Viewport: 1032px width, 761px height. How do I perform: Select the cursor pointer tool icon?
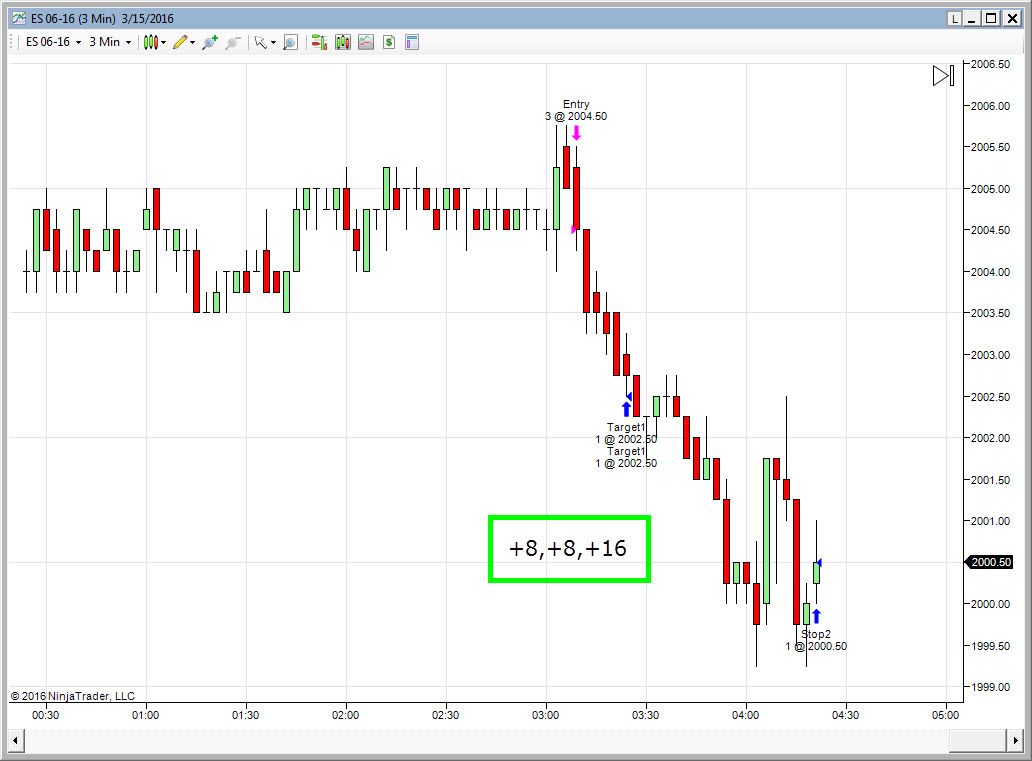pyautogui.click(x=261, y=42)
